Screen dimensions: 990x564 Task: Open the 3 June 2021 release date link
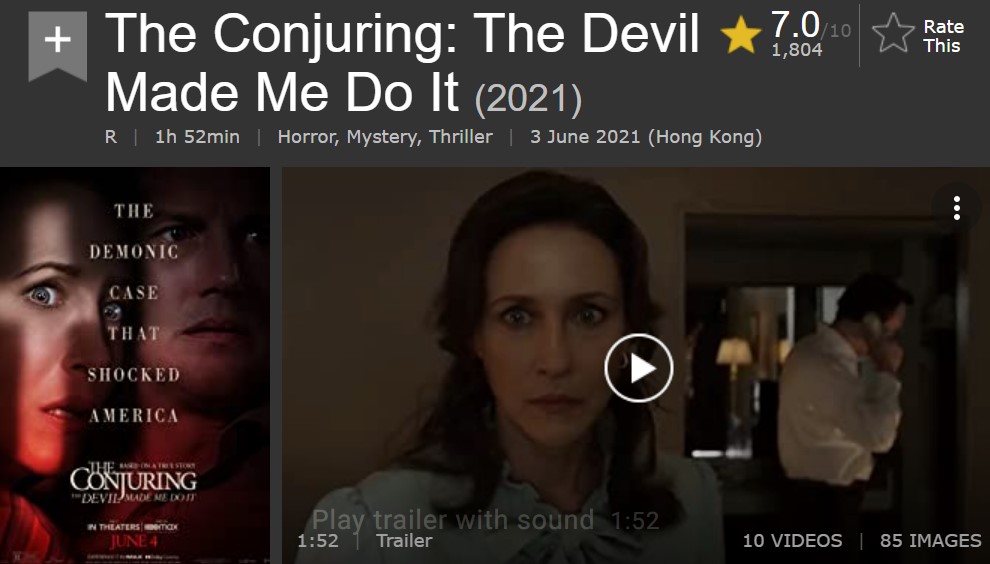(x=646, y=137)
